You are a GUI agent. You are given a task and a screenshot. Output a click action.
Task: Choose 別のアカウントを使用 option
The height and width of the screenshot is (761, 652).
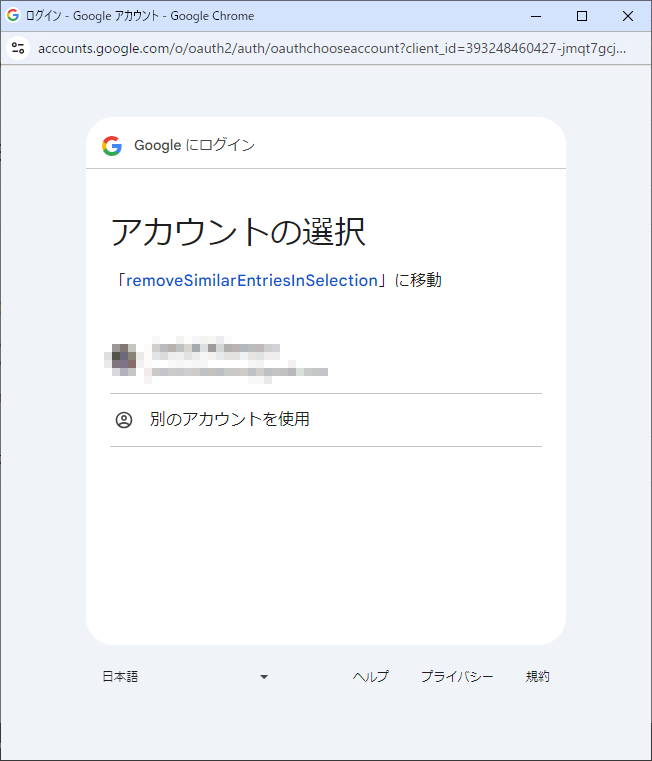tap(326, 420)
